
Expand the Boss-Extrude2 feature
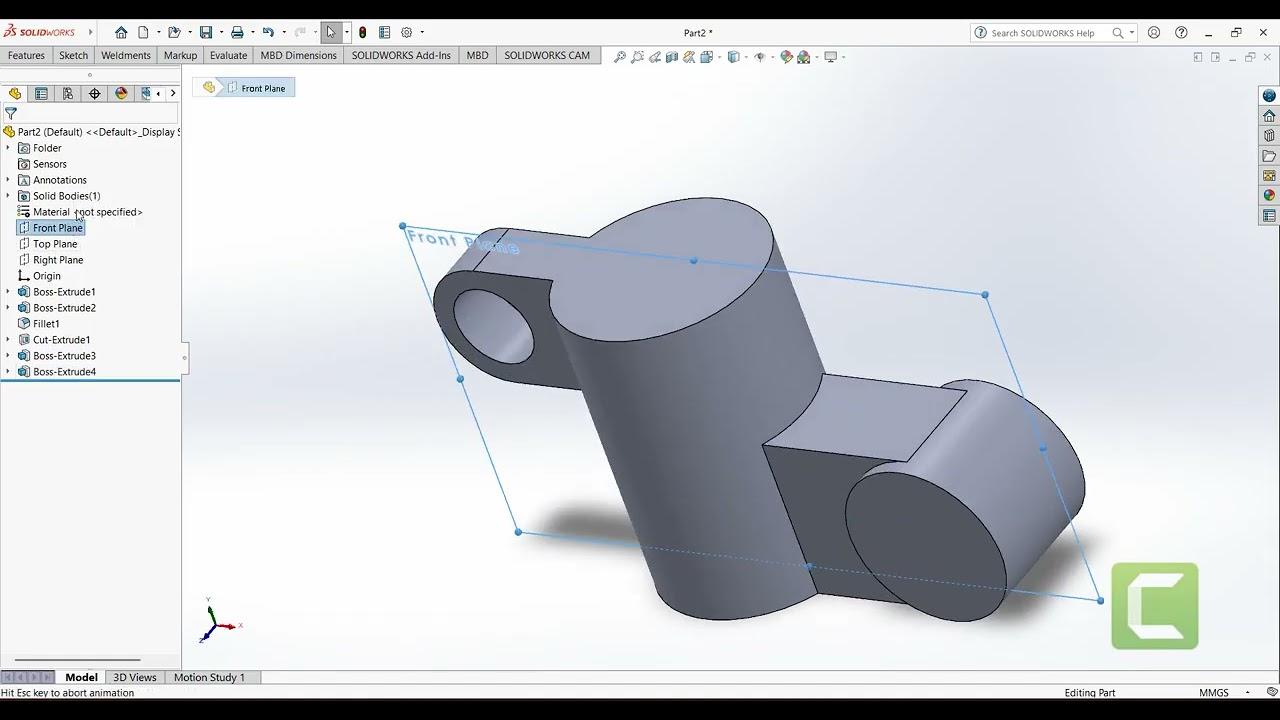(x=8, y=308)
